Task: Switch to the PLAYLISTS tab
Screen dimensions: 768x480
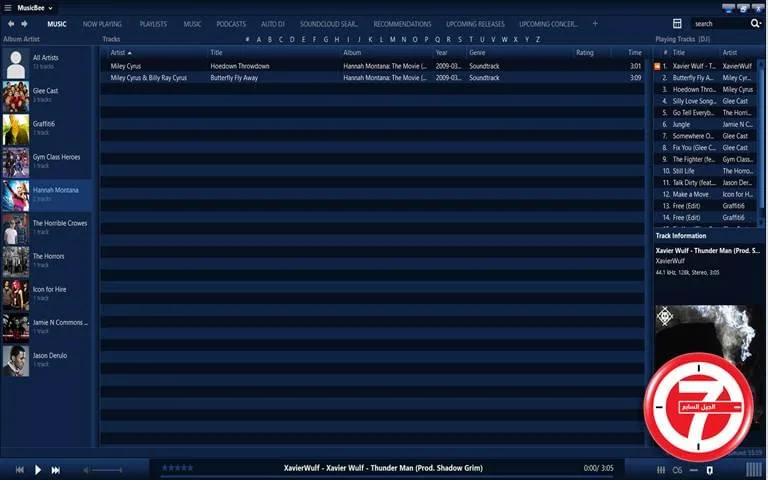Action: [x=153, y=24]
